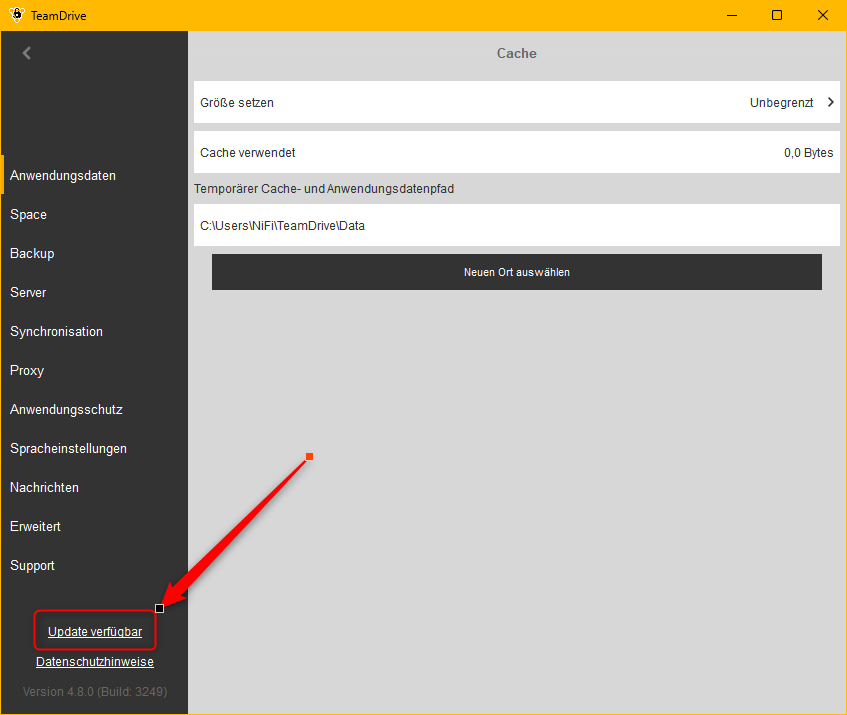The width and height of the screenshot is (847, 715).
Task: Open Server settings
Action: (x=28, y=292)
